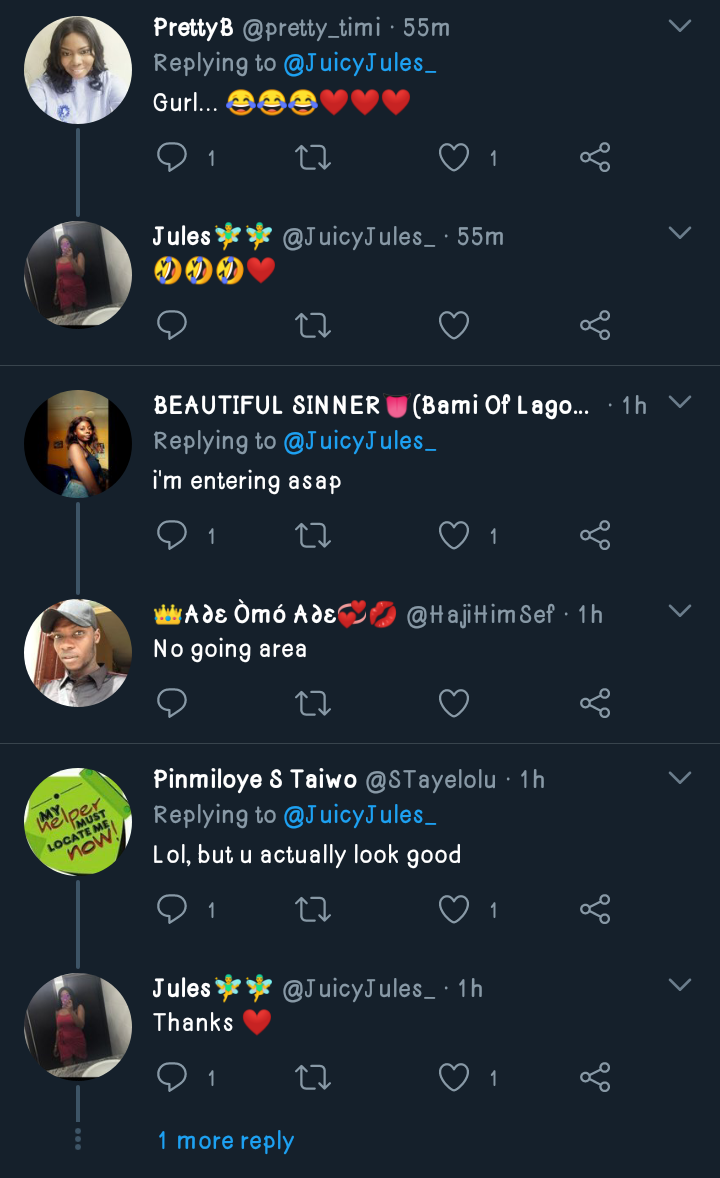The width and height of the screenshot is (720, 1178).
Task: Share PrettyB's tweet via share icon
Action: click(595, 157)
